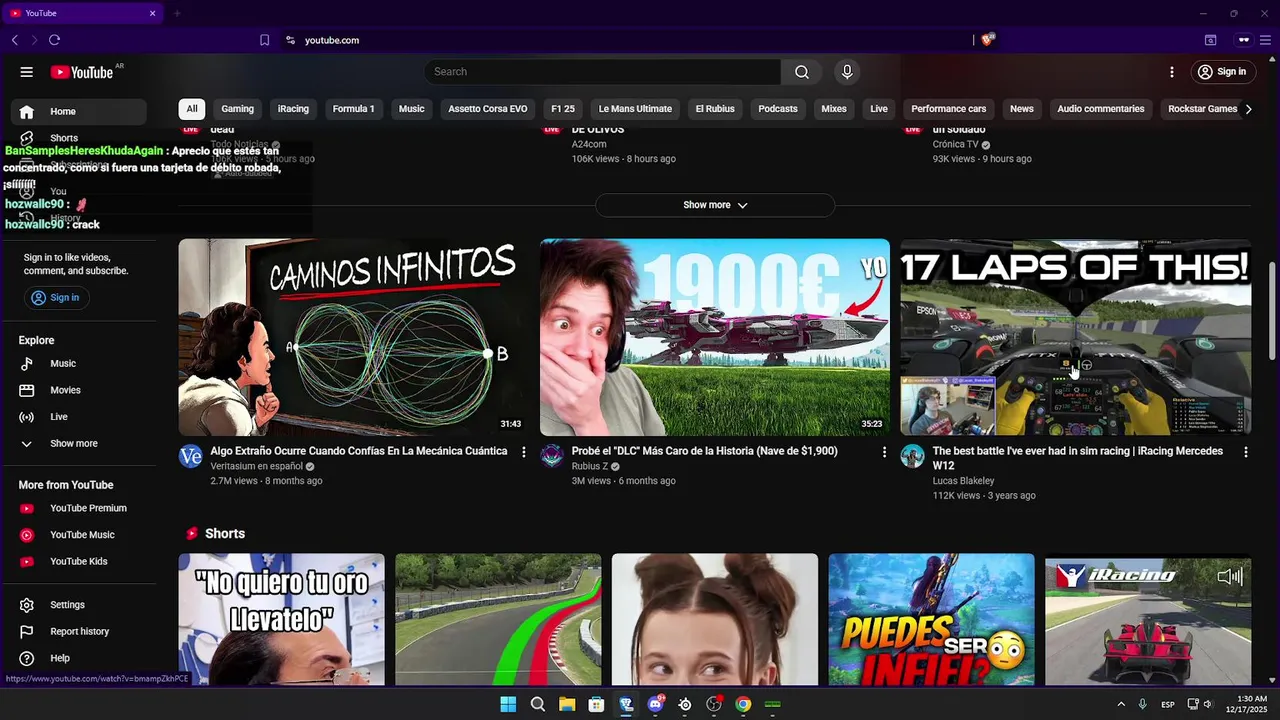Open Discord from the taskbar

pyautogui.click(x=656, y=704)
